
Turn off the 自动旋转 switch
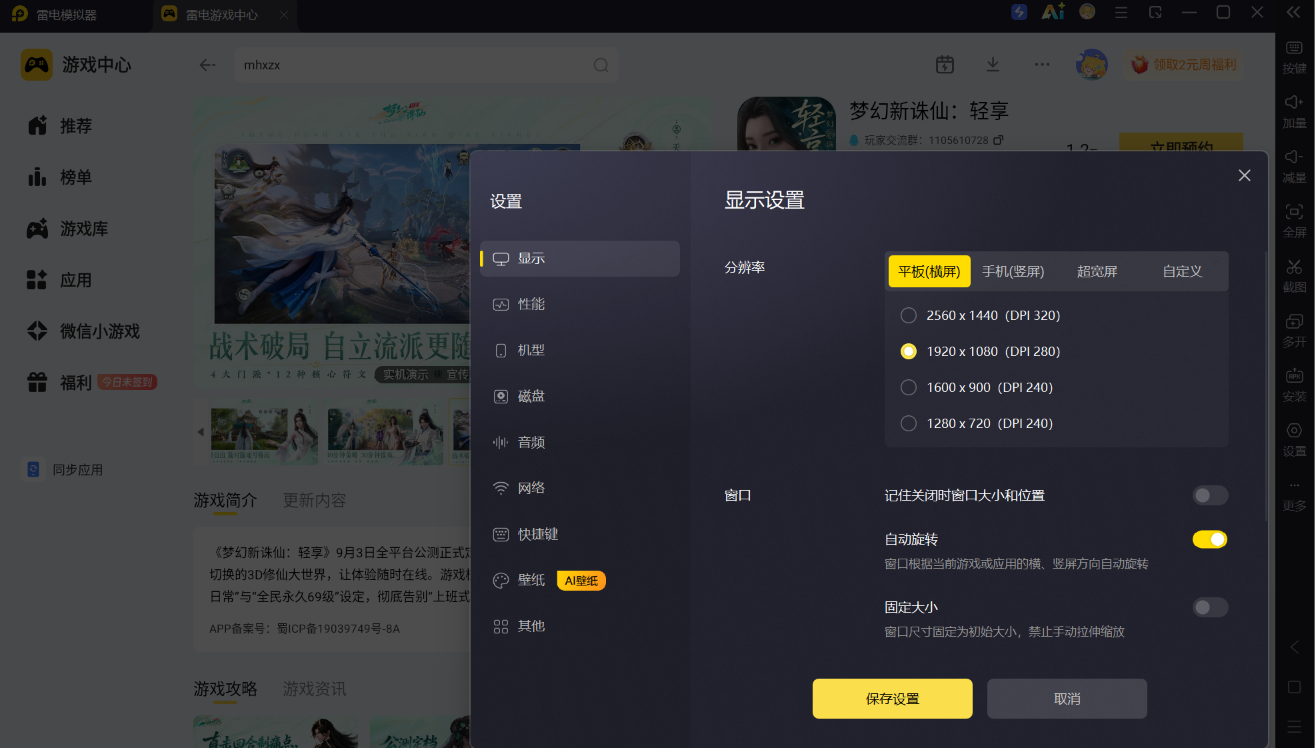[x=1210, y=539]
